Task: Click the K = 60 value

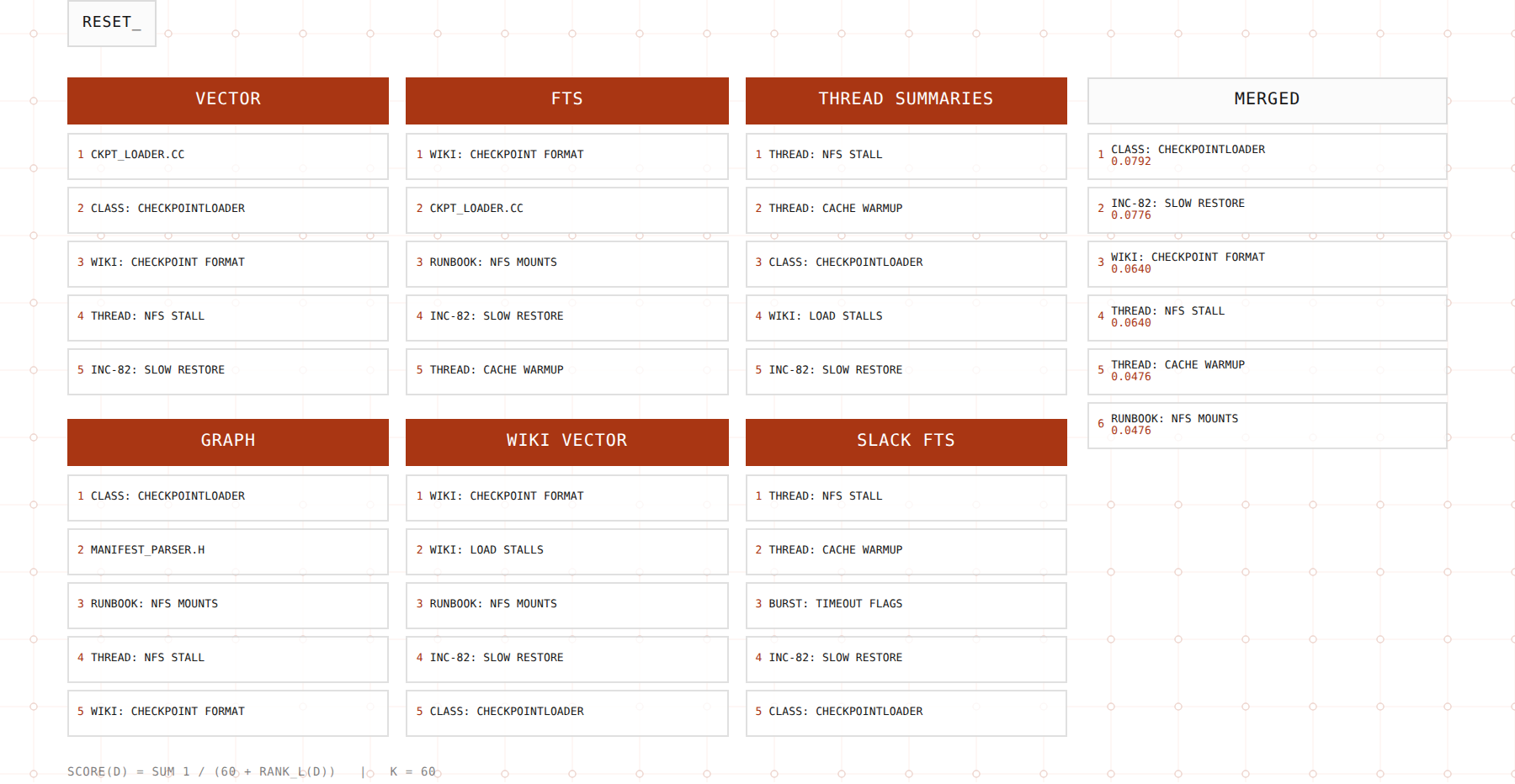Action: pyautogui.click(x=412, y=771)
